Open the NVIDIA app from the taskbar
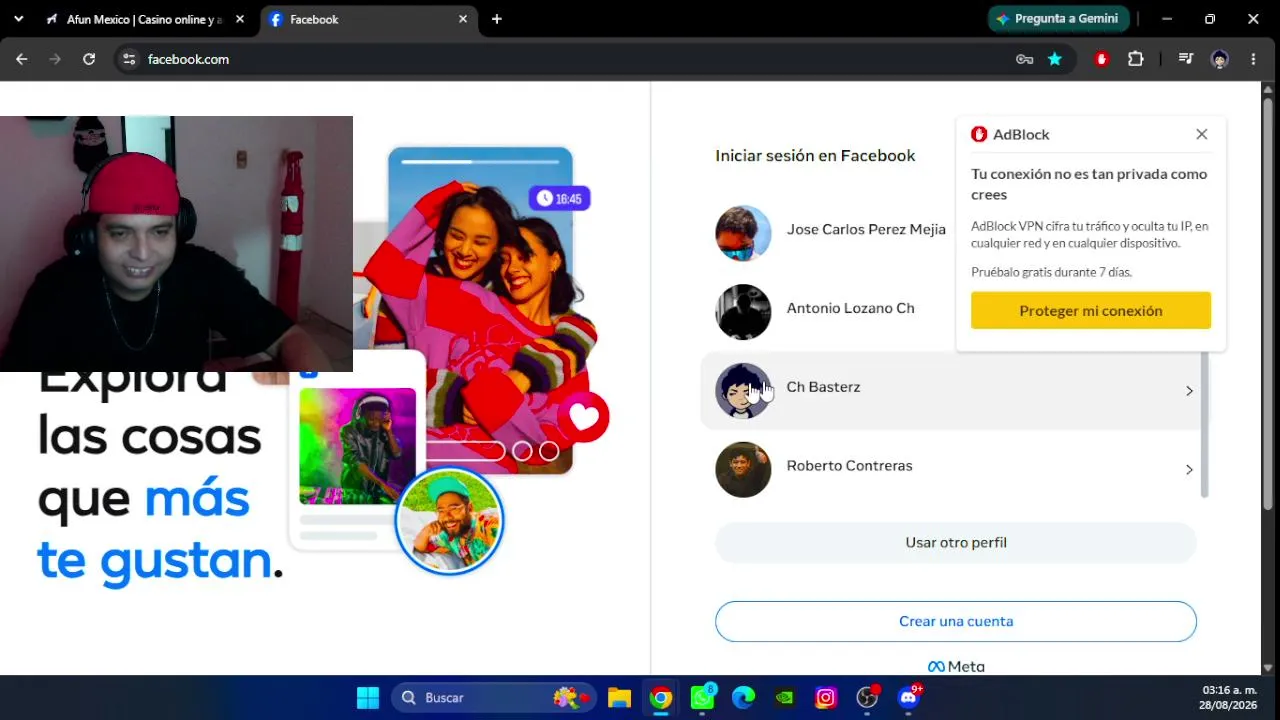1280x720 pixels. pyautogui.click(x=785, y=698)
